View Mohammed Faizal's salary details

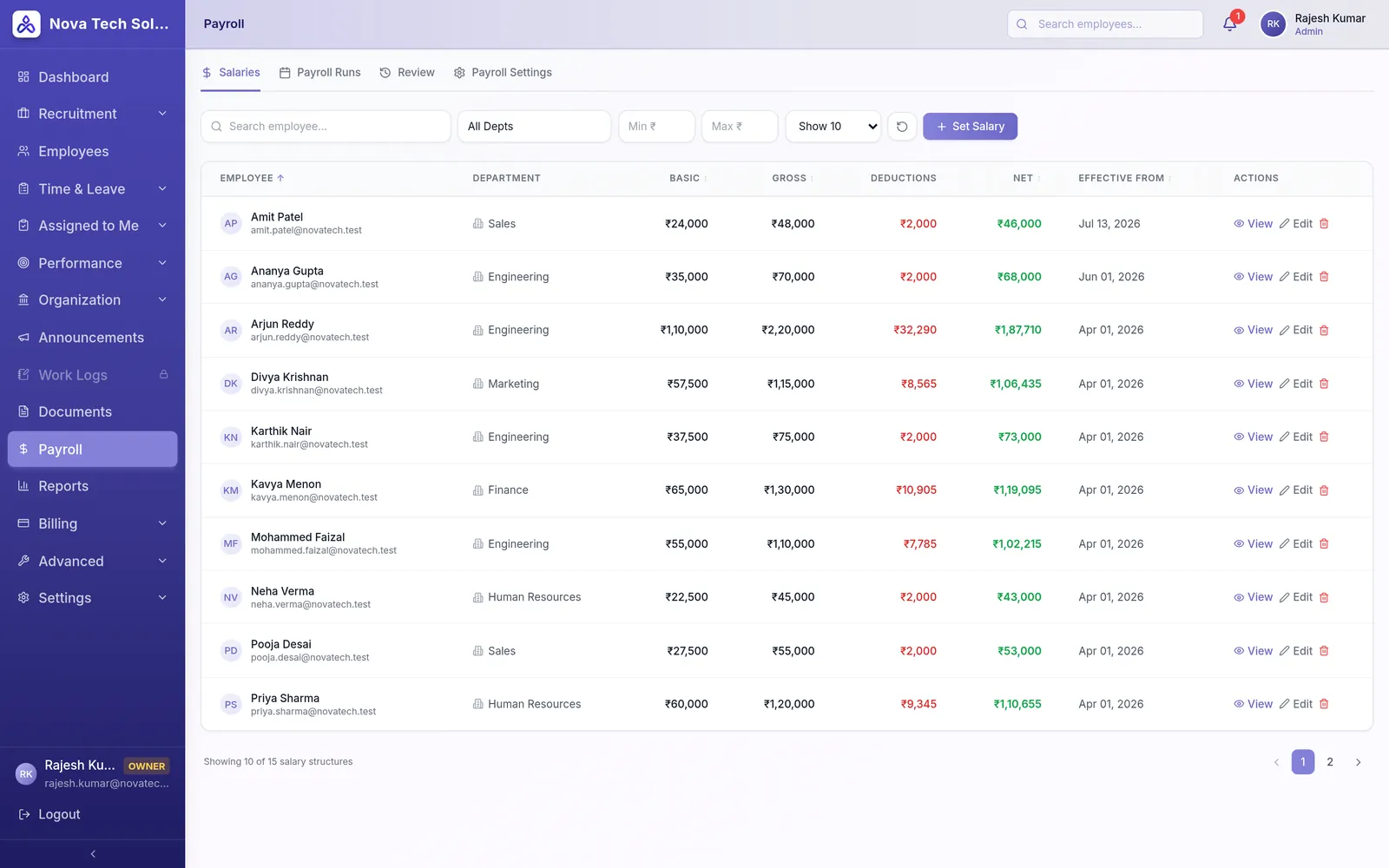click(1253, 544)
